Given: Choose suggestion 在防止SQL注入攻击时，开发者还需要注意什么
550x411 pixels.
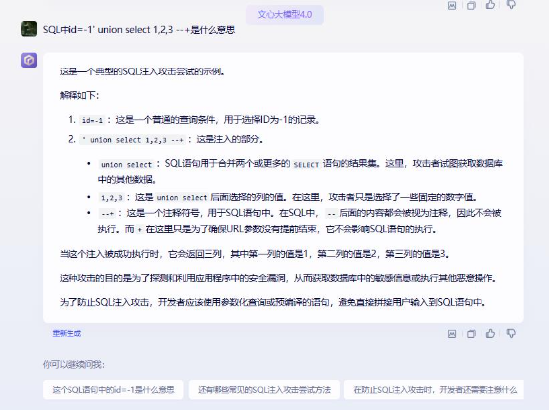Looking at the screenshot, I should (x=434, y=390).
